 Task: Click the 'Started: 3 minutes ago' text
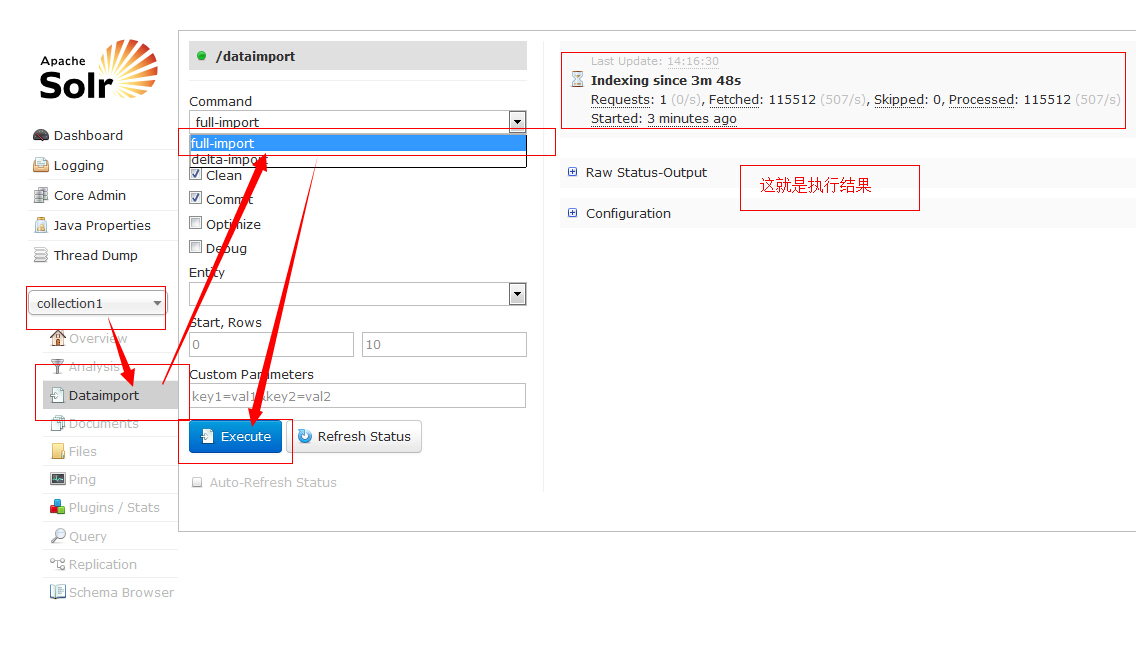pos(664,118)
